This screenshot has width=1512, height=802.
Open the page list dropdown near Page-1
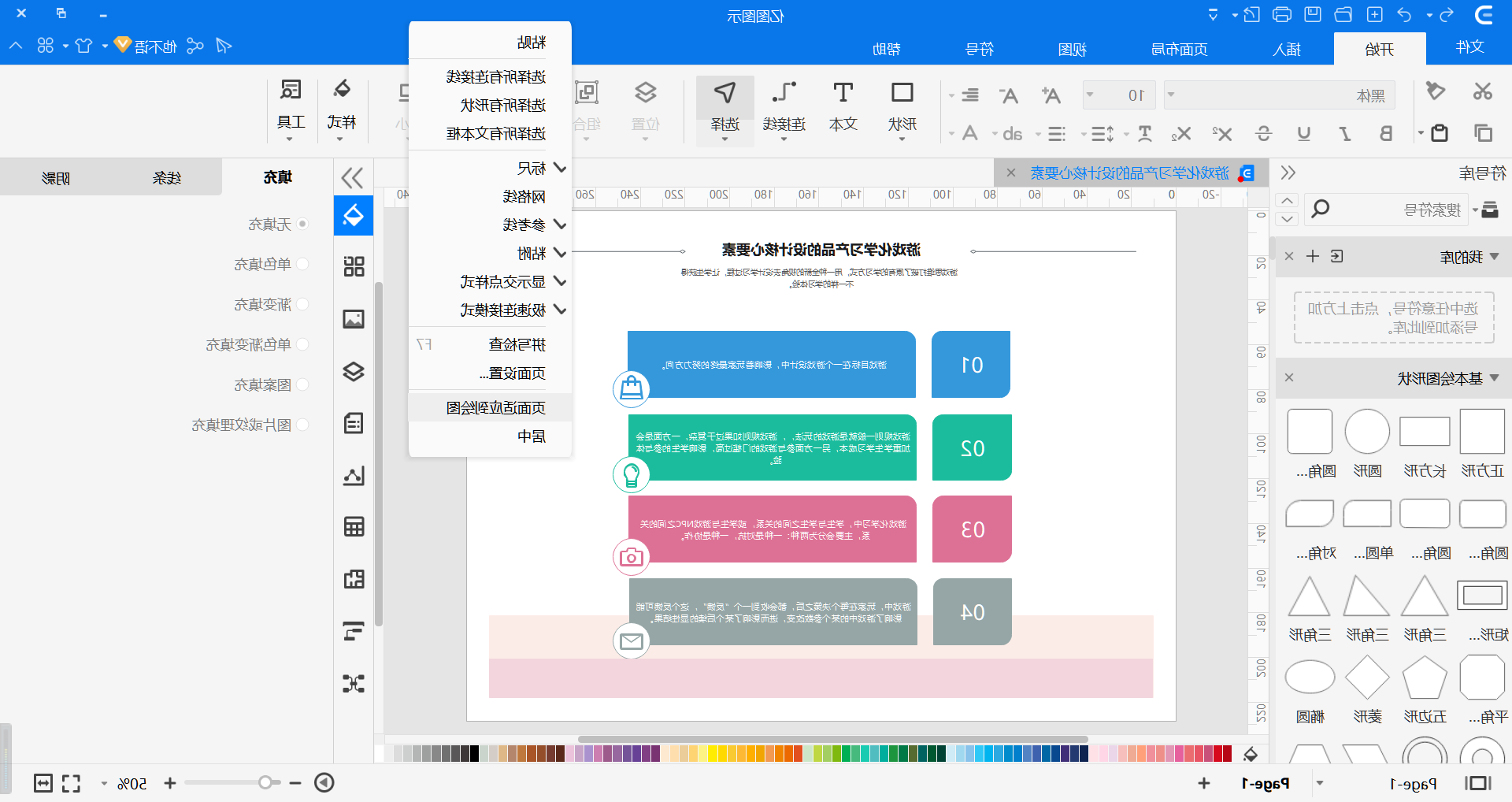pos(1320,783)
